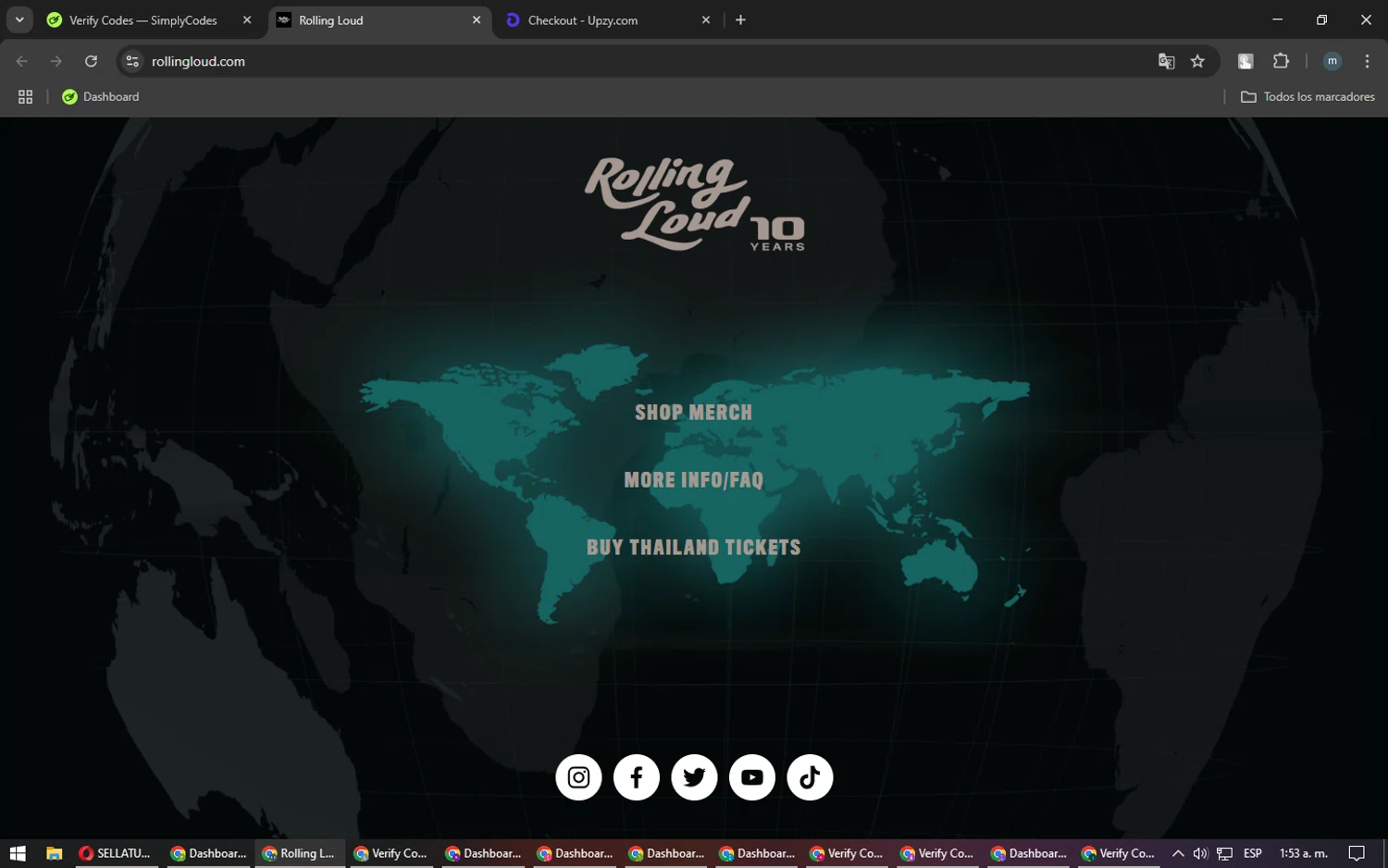1388x868 pixels.
Task: Switch to the SELLATU... Opera taskbar window
Action: point(116,853)
